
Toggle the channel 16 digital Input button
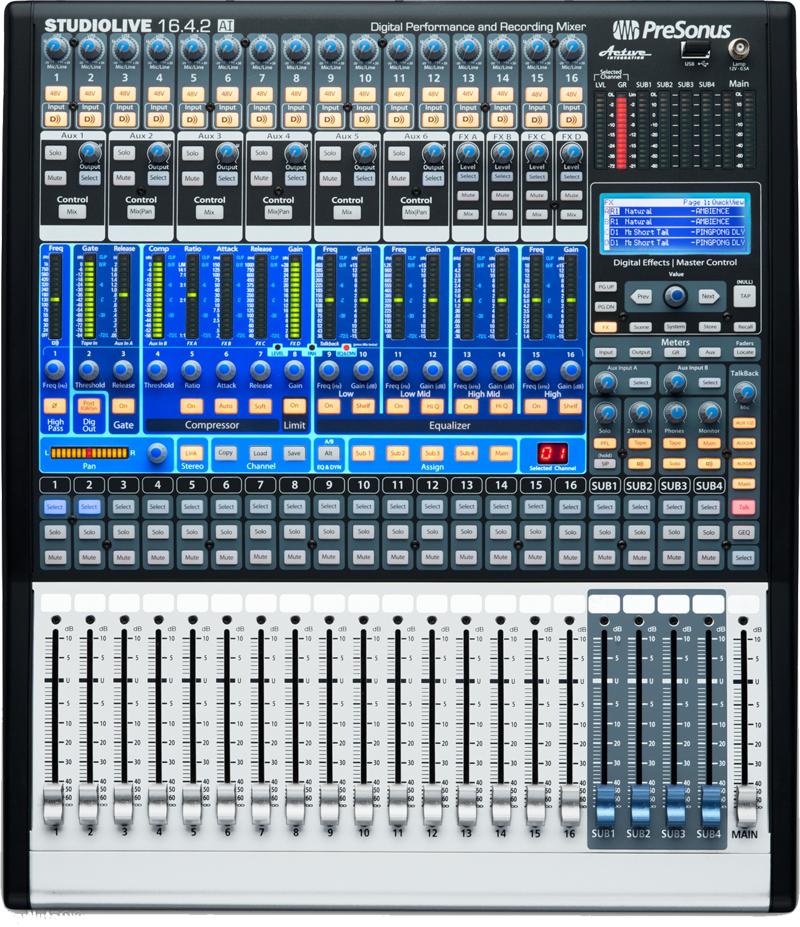pos(571,119)
